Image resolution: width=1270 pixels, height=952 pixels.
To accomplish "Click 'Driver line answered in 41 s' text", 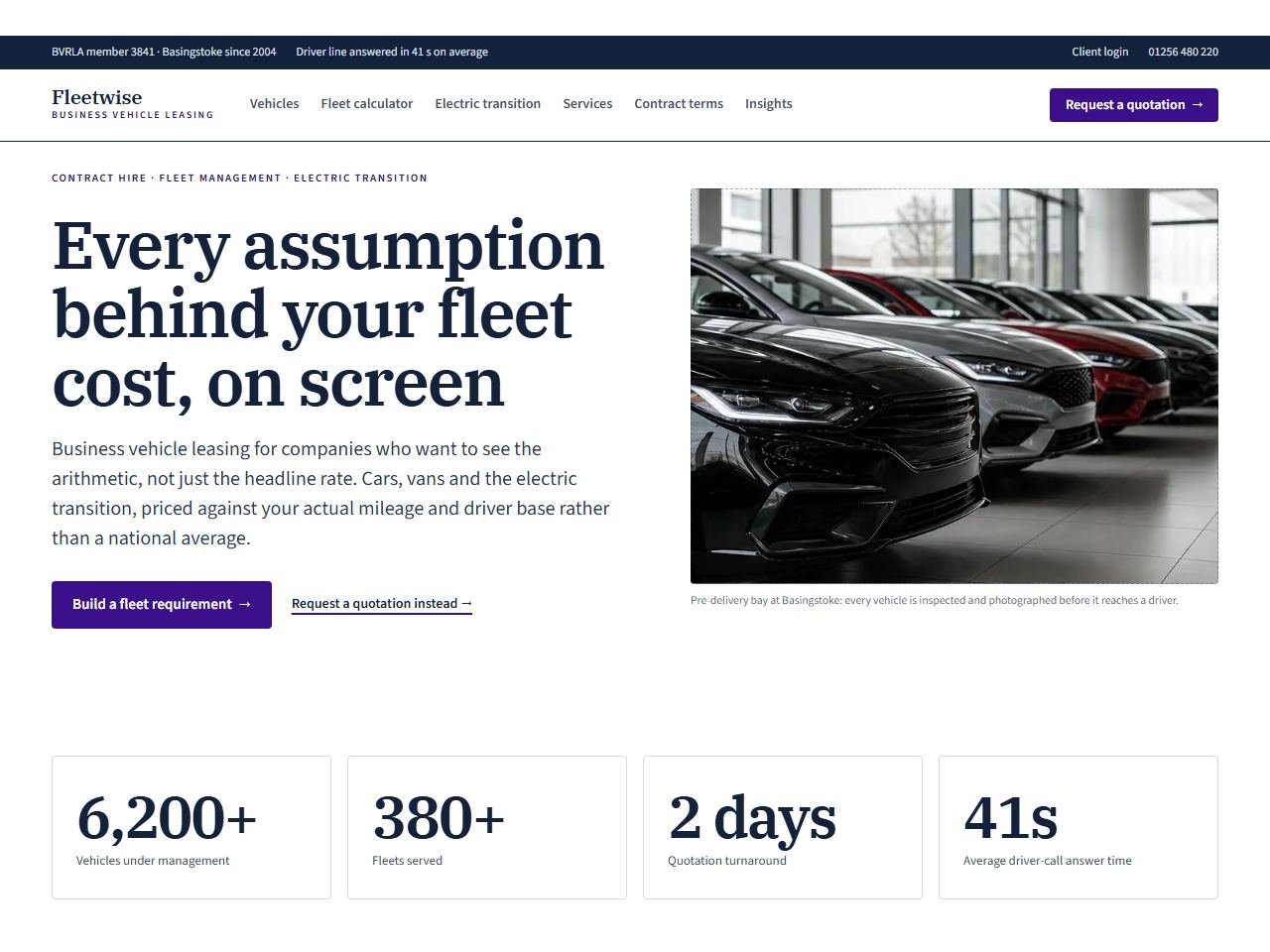I will point(392,53).
